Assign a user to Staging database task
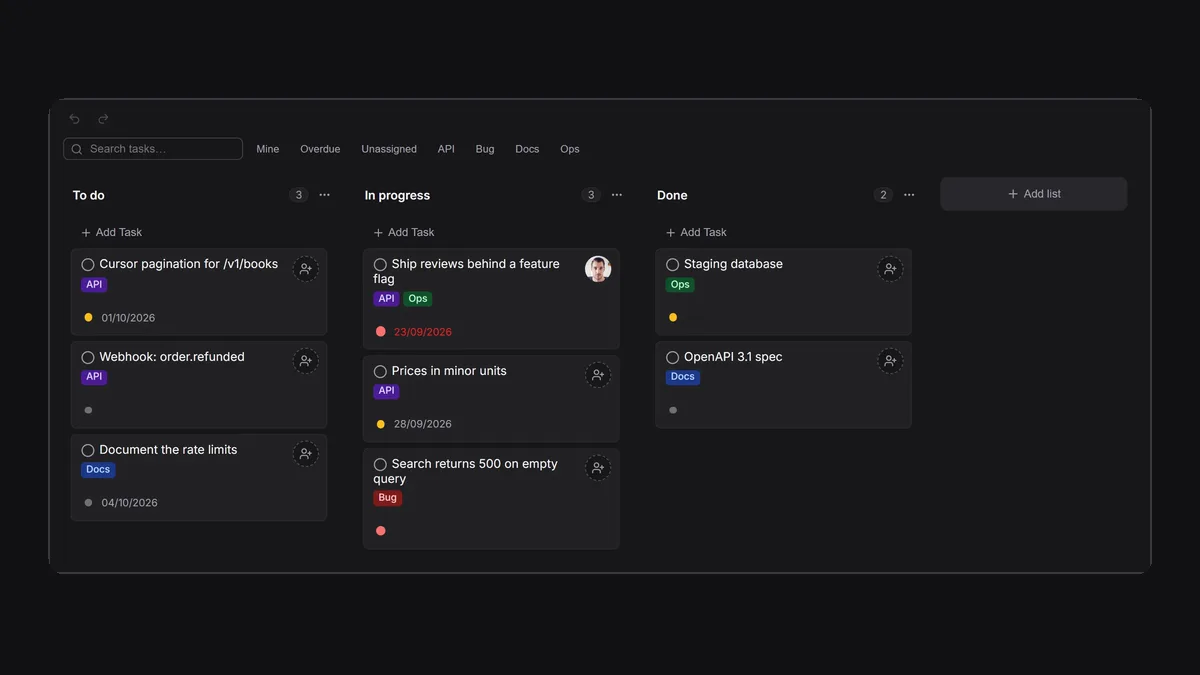Viewport: 1200px width, 675px height. 890,269
